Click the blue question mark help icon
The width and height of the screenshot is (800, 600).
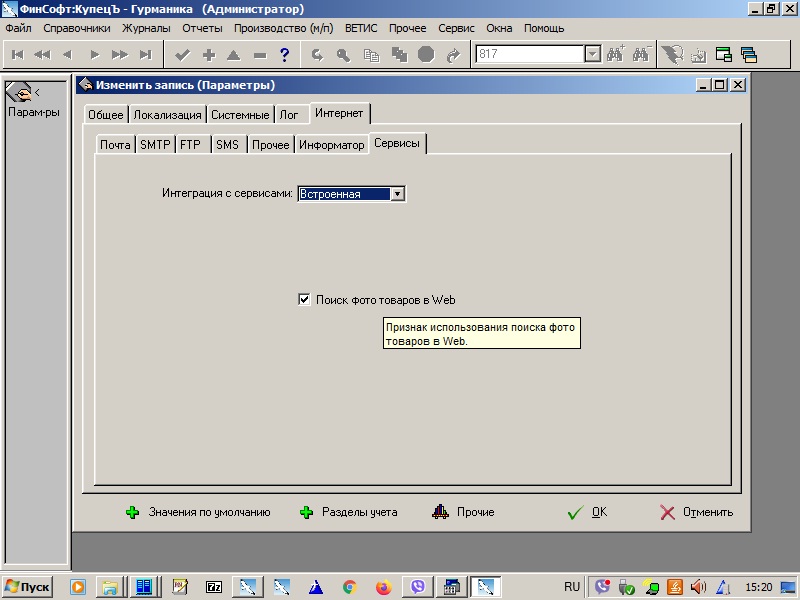click(285, 55)
